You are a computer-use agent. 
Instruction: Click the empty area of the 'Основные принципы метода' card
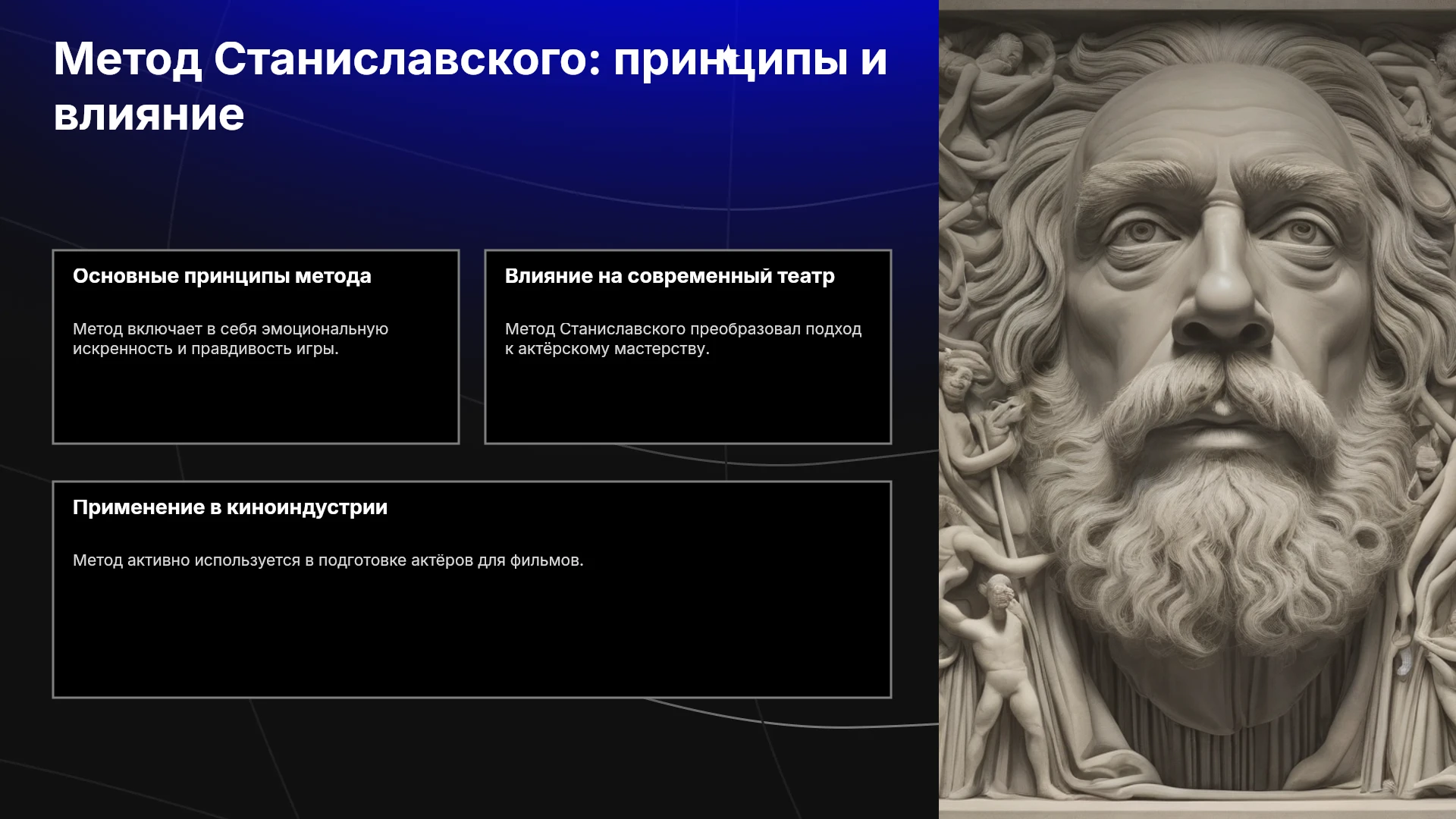click(x=256, y=400)
